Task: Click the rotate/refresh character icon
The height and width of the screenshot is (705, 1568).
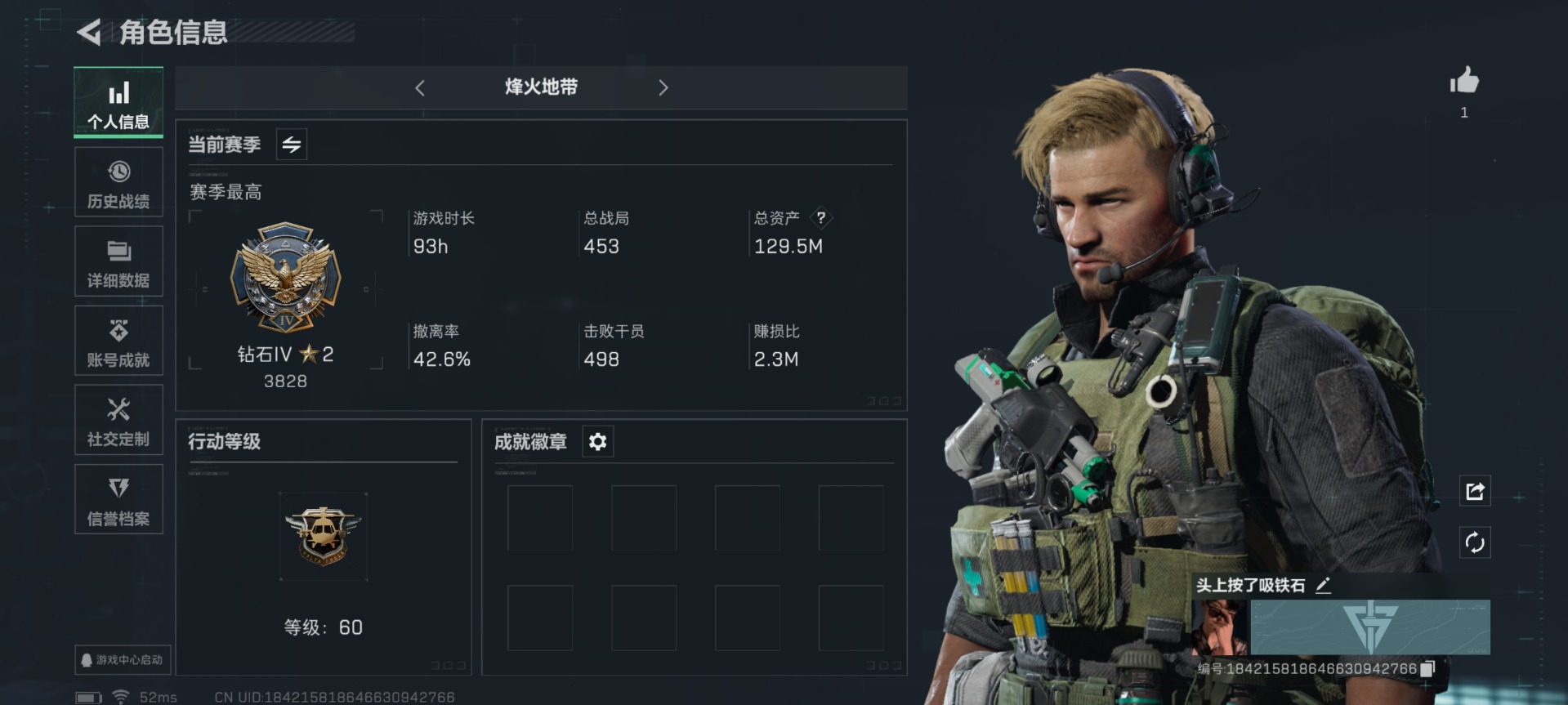Action: tap(1475, 542)
